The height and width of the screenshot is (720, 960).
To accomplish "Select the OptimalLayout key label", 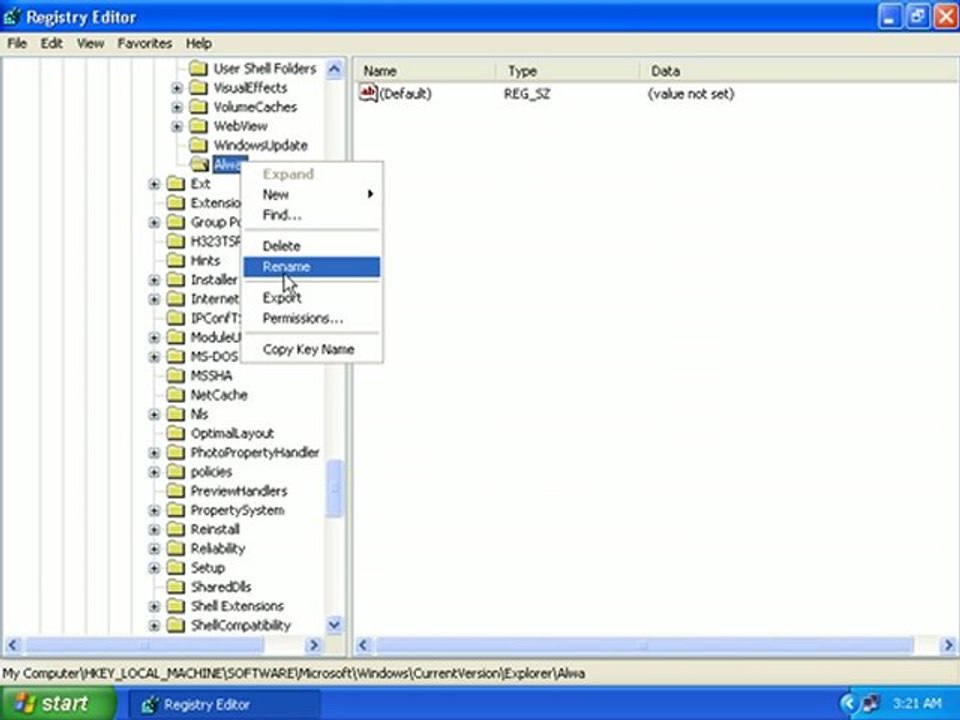I will 232,433.
